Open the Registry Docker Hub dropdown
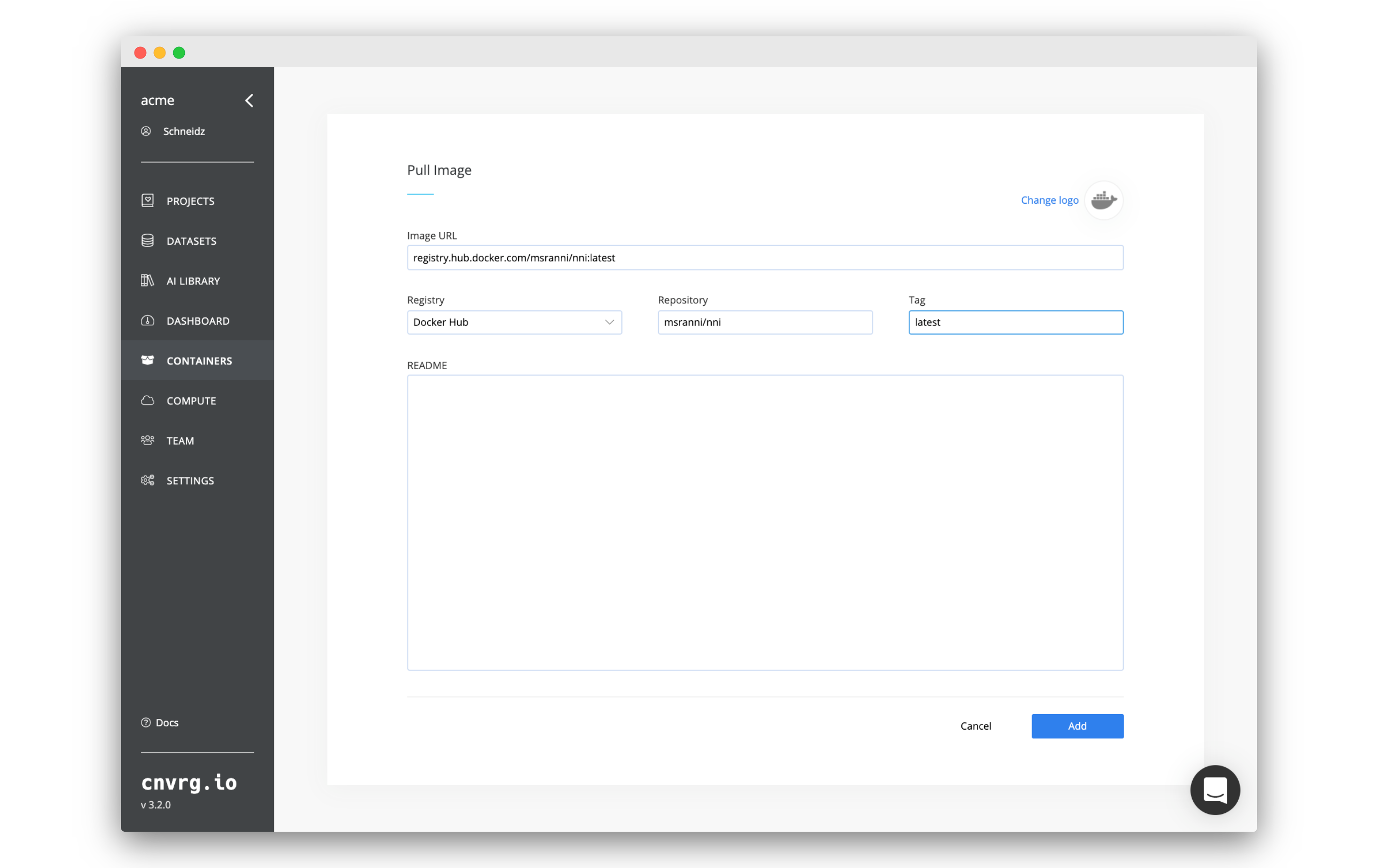Screen dimensions: 1378x868 [514, 322]
